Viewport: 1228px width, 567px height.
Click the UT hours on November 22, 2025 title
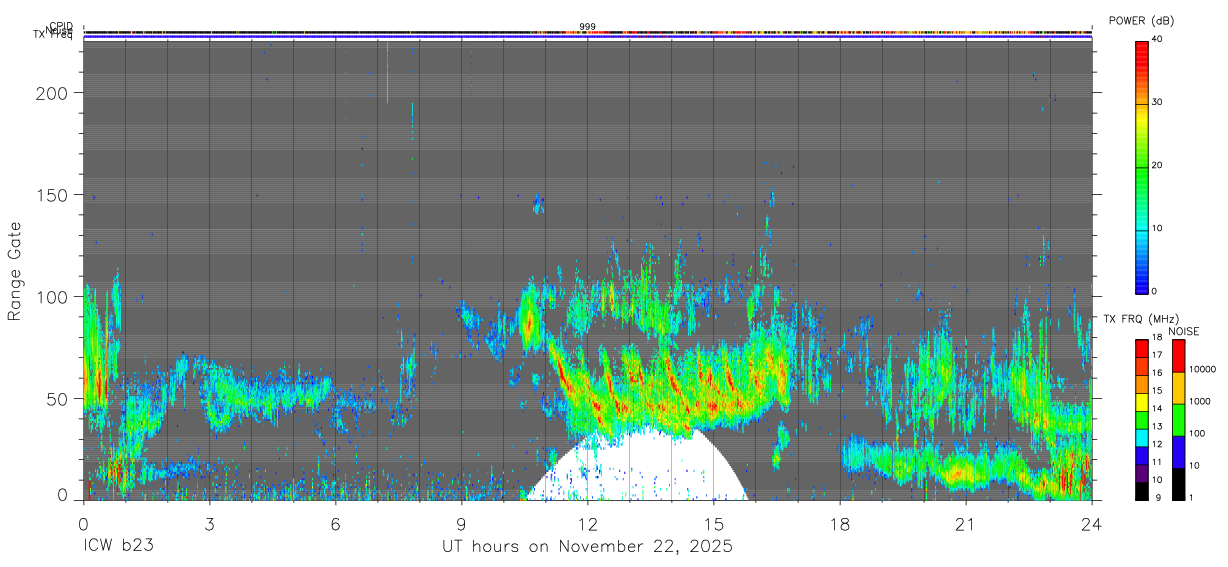[588, 547]
